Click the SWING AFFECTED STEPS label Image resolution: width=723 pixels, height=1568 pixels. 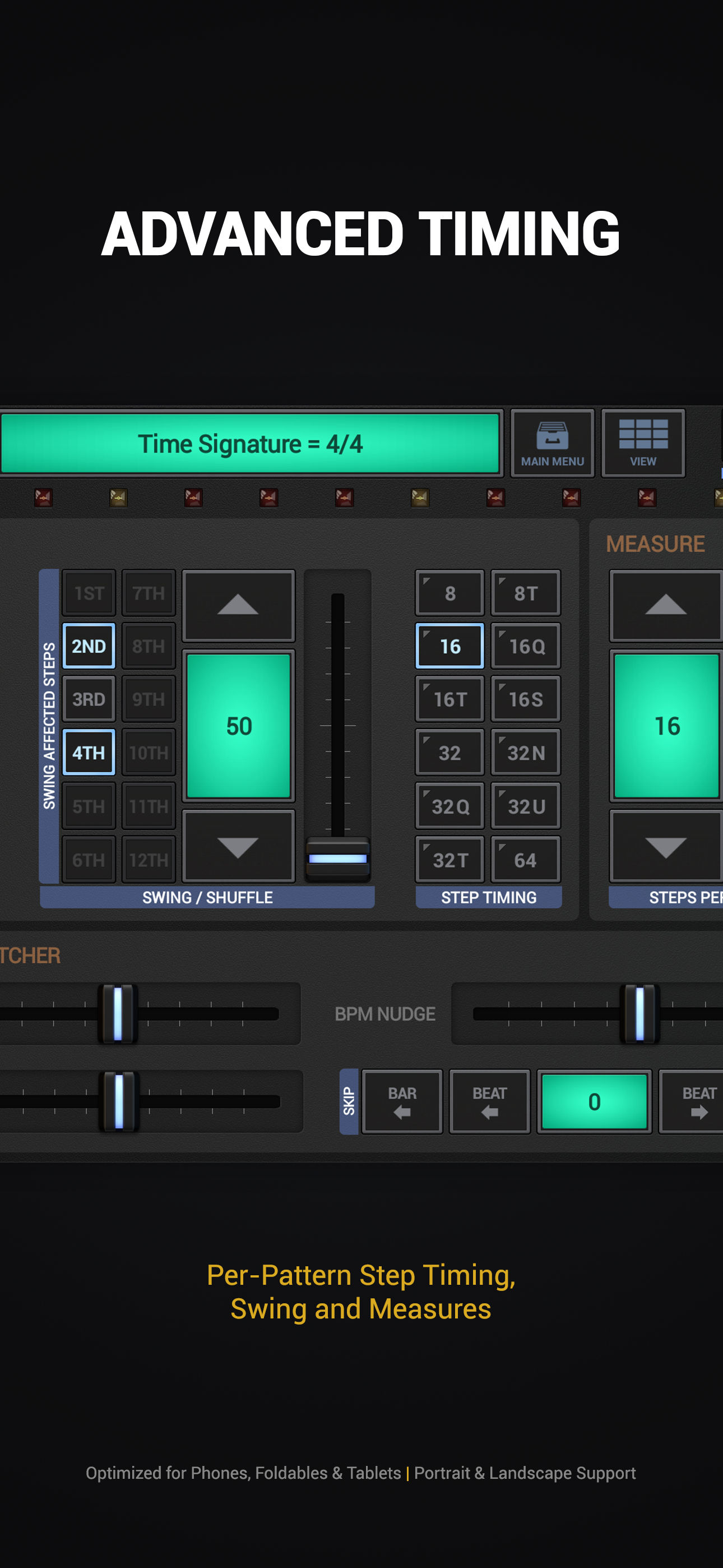(x=49, y=726)
